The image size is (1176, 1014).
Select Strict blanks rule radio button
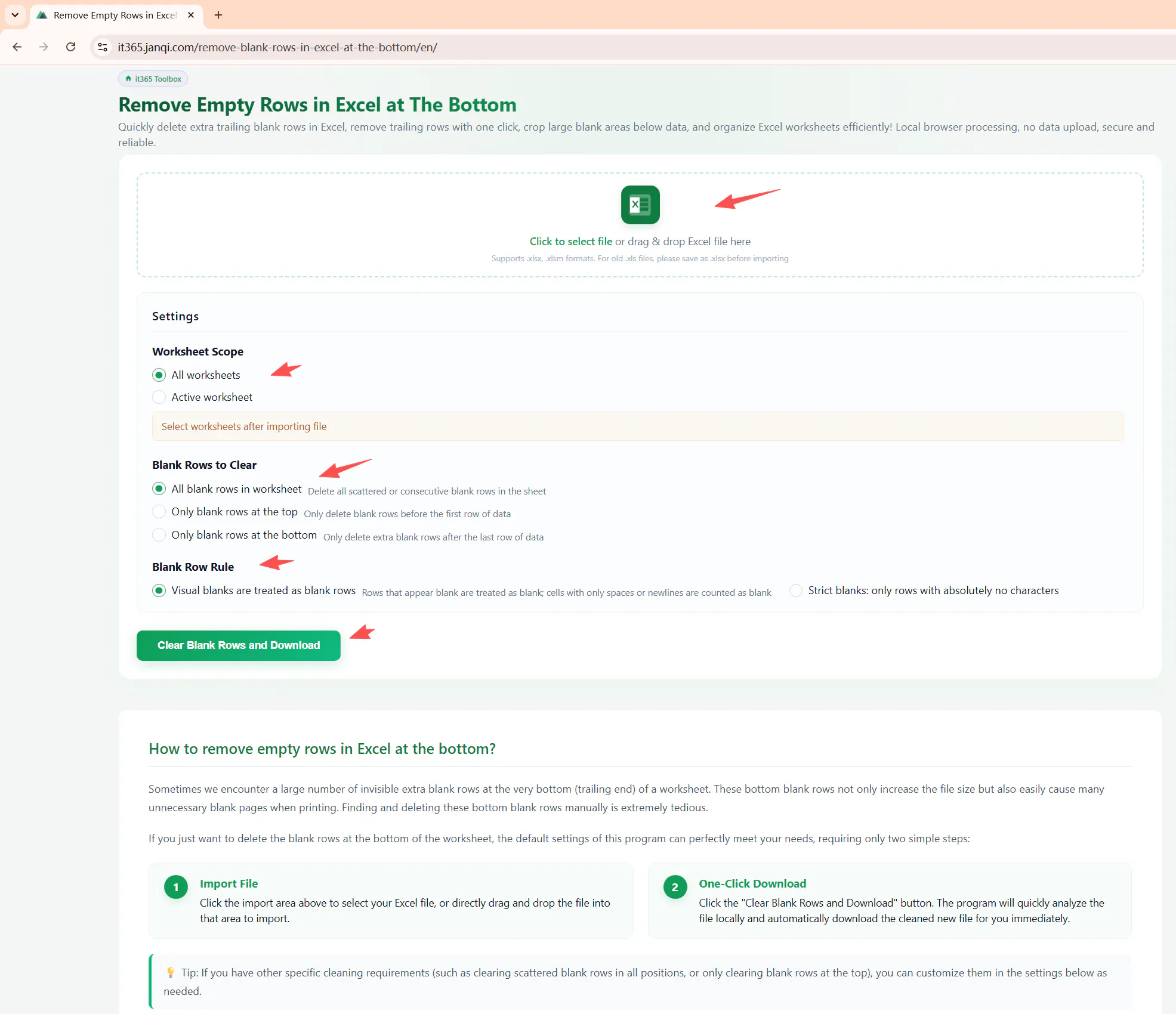click(x=795, y=591)
